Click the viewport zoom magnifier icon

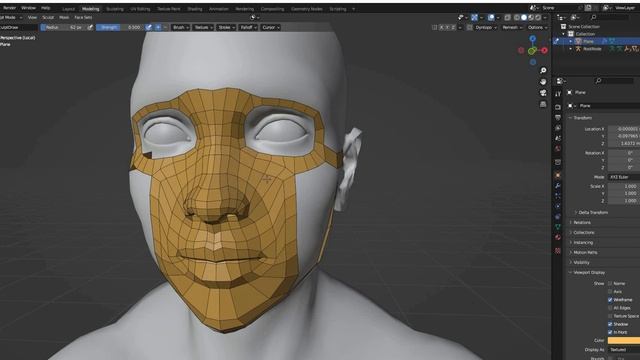click(x=543, y=71)
